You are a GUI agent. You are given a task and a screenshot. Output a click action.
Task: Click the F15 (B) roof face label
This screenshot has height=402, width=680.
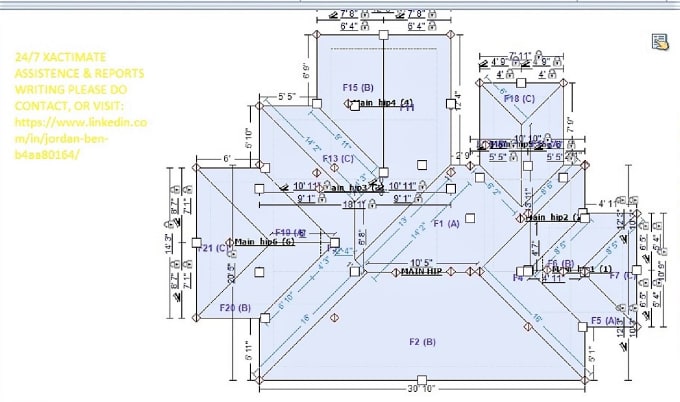point(357,87)
